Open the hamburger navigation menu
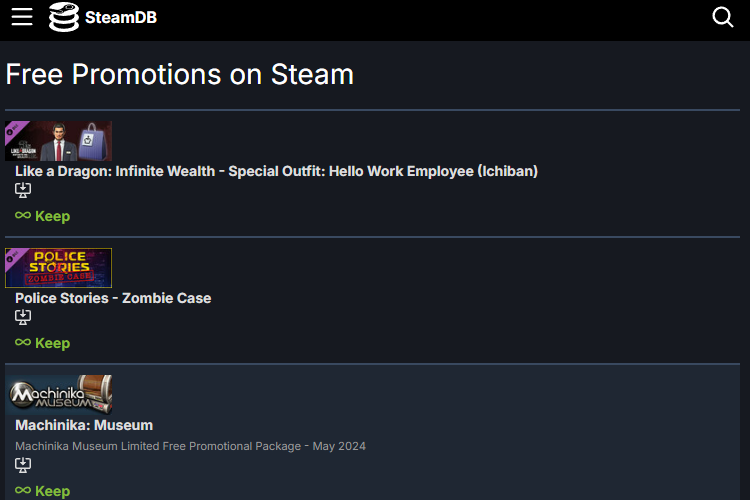 tap(22, 17)
